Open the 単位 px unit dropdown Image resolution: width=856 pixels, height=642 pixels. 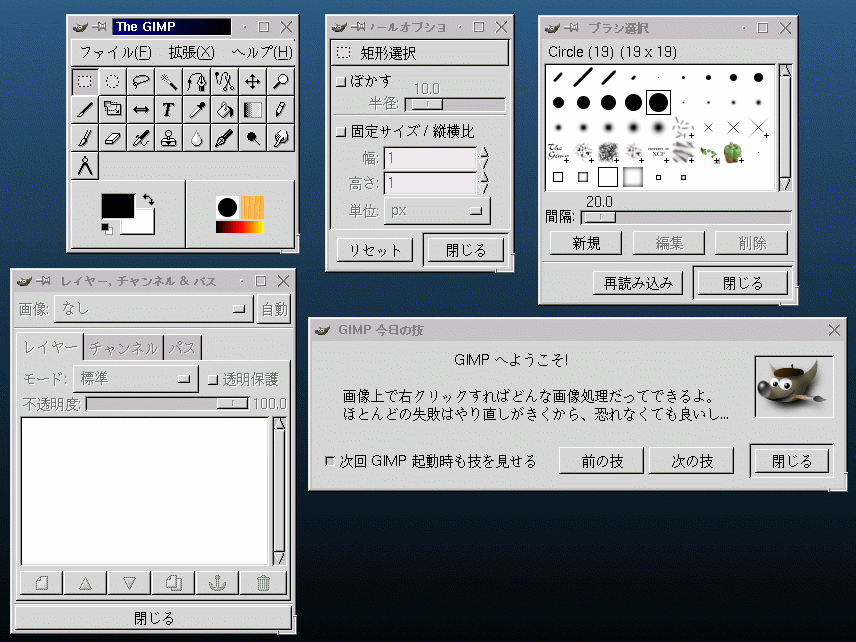pos(437,211)
